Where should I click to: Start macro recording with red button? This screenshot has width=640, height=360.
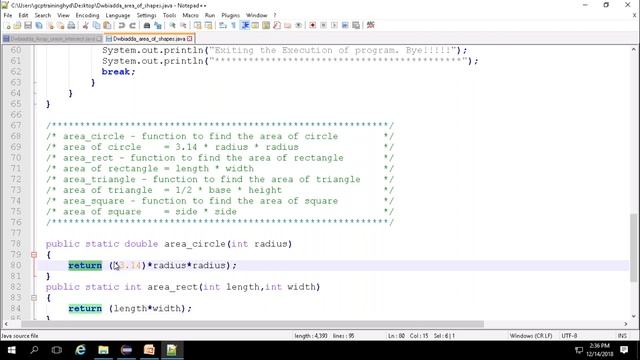[313, 25]
